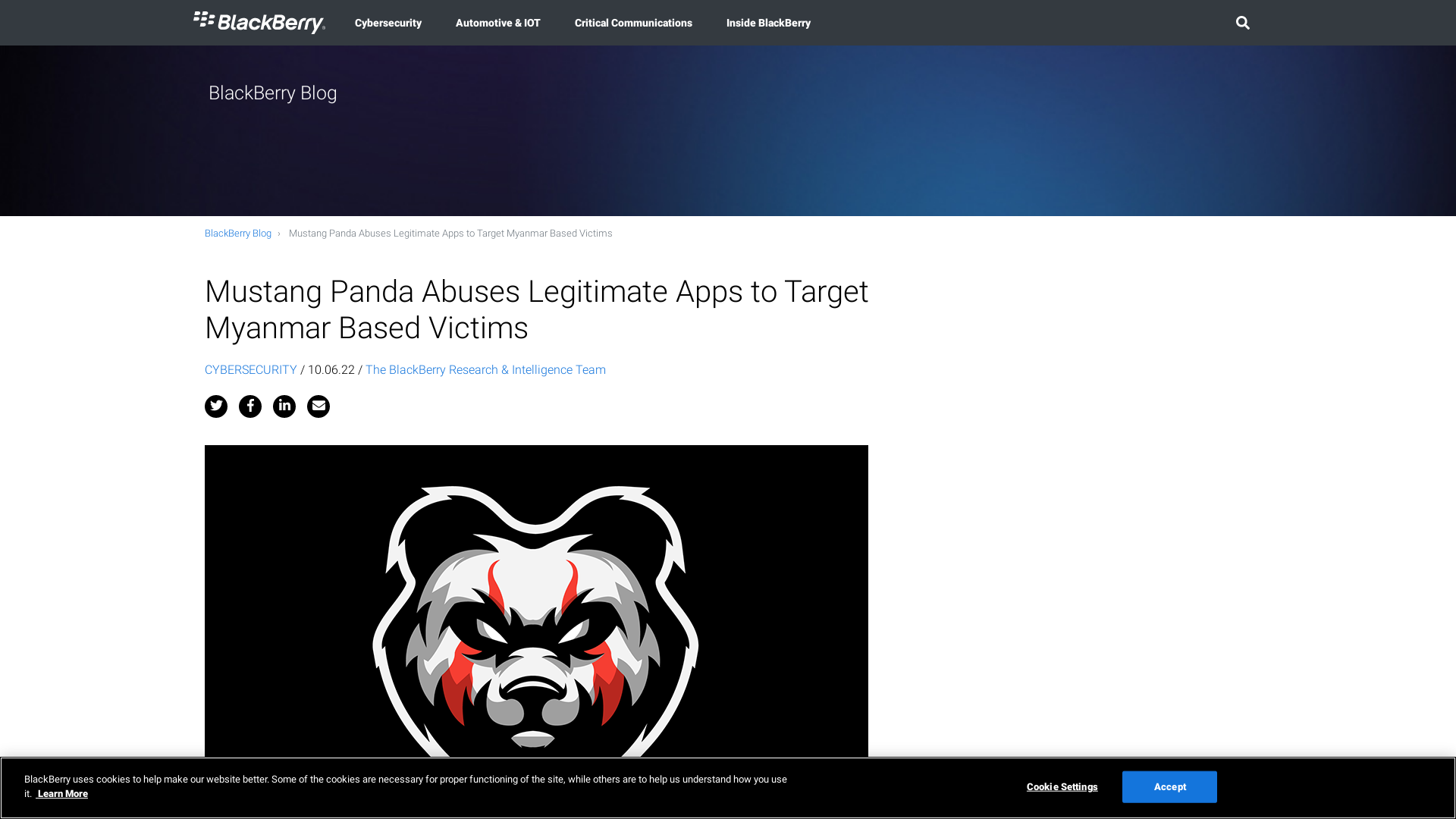This screenshot has width=1456, height=819.
Task: Open the Inside BlackBerry section
Action: tap(768, 23)
